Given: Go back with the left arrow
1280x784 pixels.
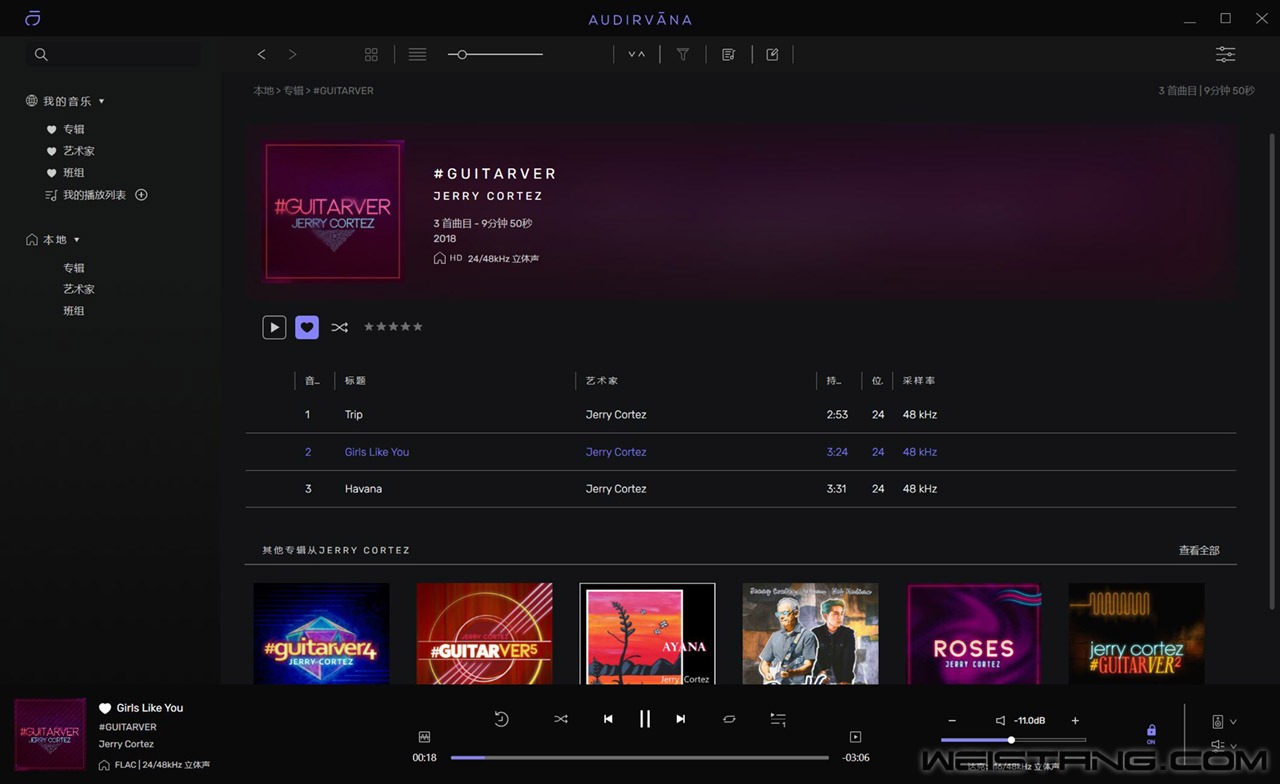Looking at the screenshot, I should tap(262, 55).
